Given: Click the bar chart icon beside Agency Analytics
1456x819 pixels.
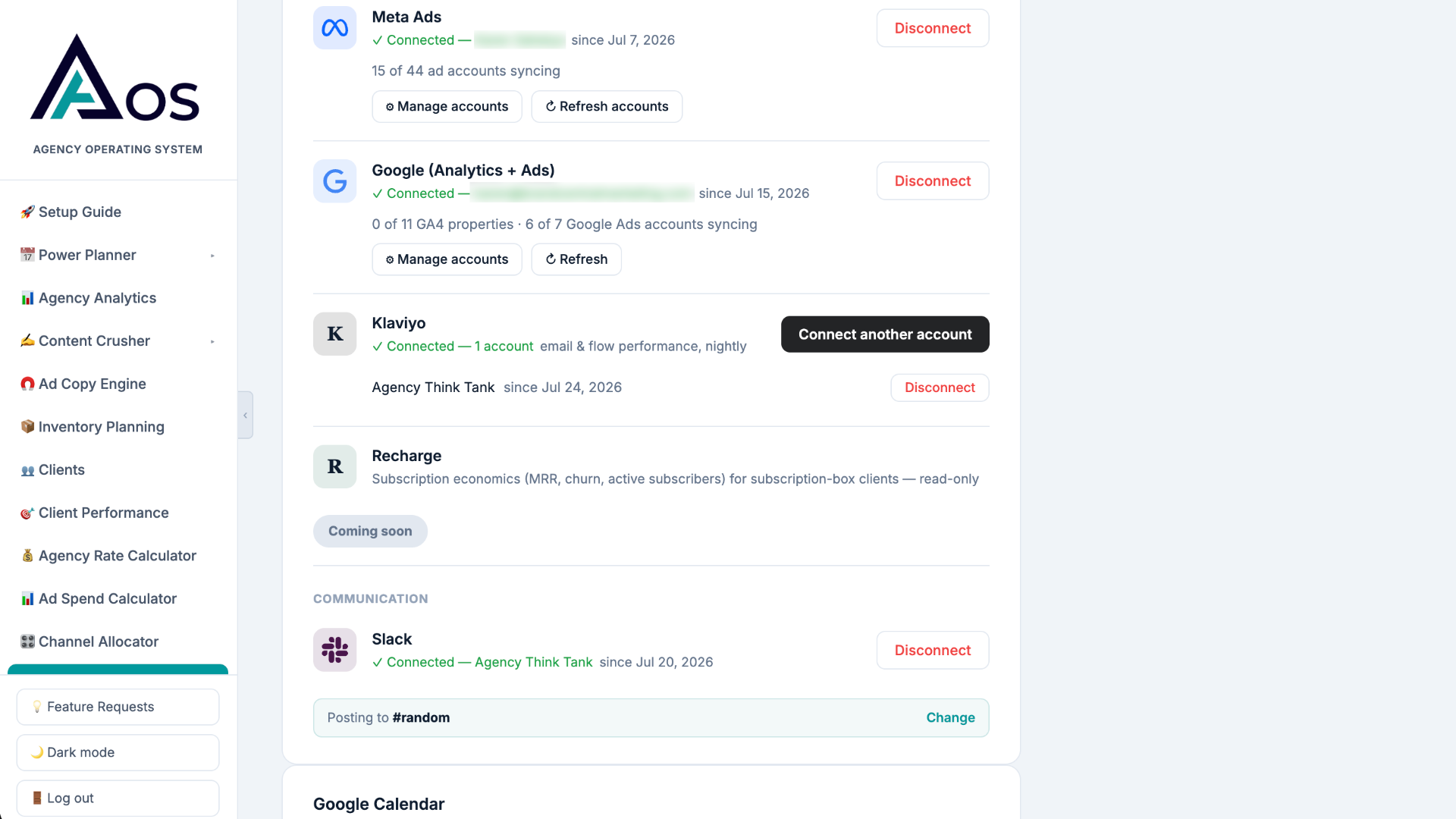Looking at the screenshot, I should coord(27,298).
